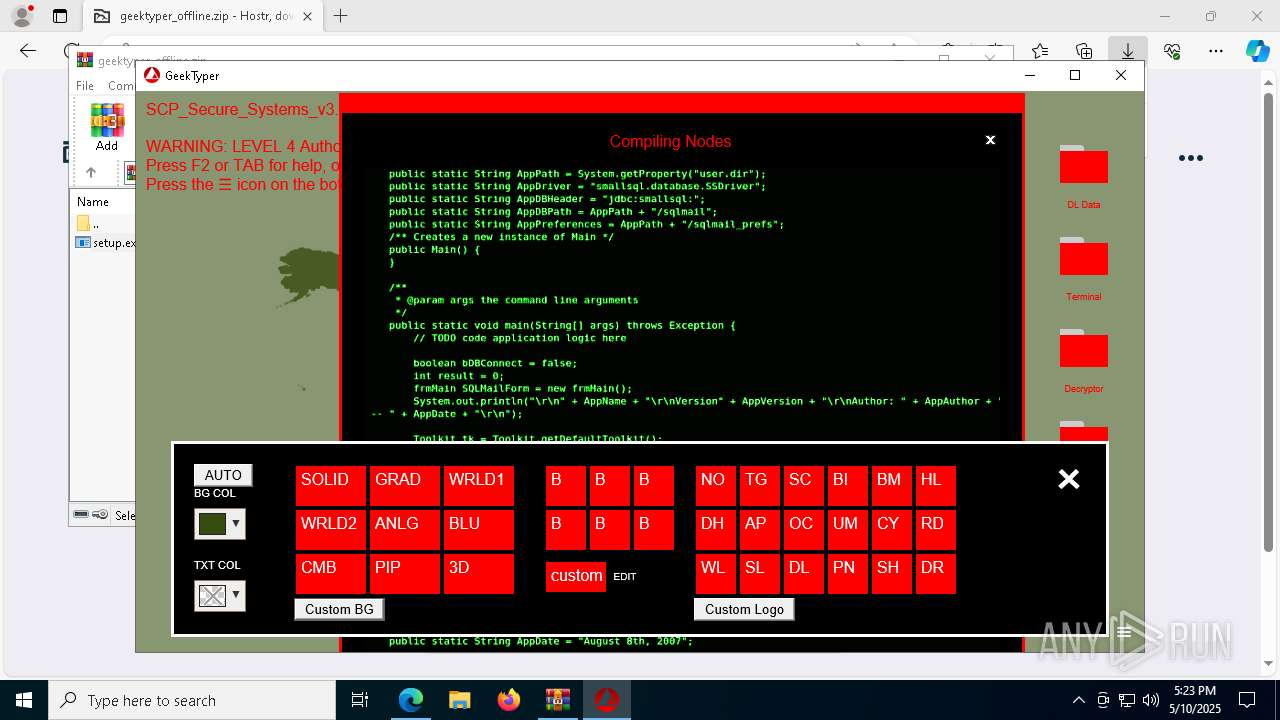Select the TG logo option
The height and width of the screenshot is (720, 1280).
(760, 485)
